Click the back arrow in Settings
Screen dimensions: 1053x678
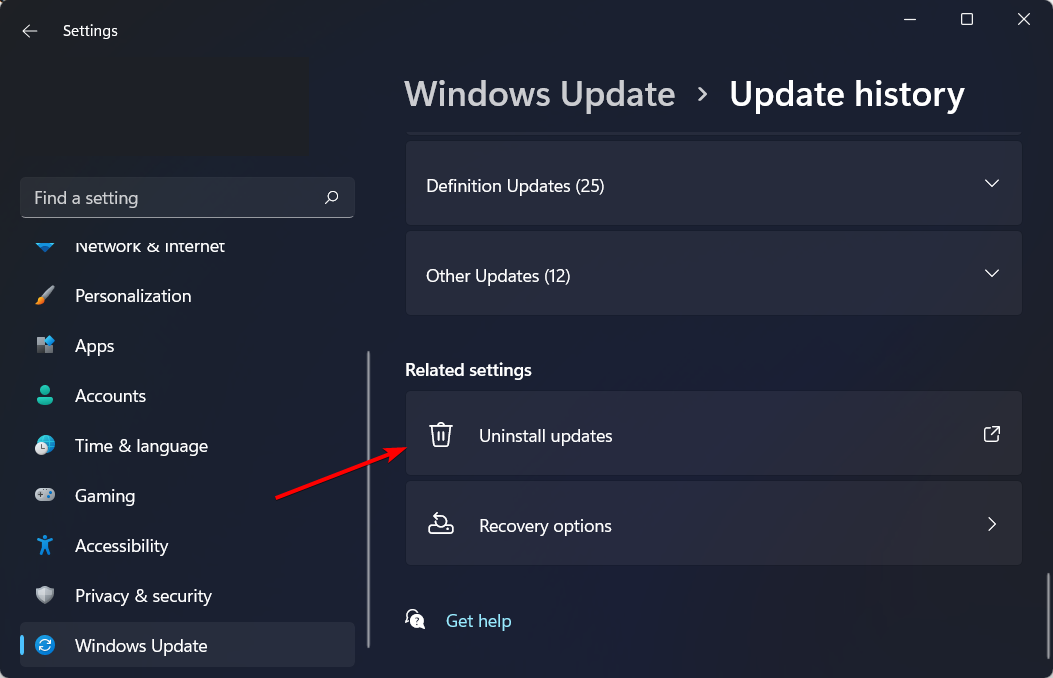coord(29,30)
